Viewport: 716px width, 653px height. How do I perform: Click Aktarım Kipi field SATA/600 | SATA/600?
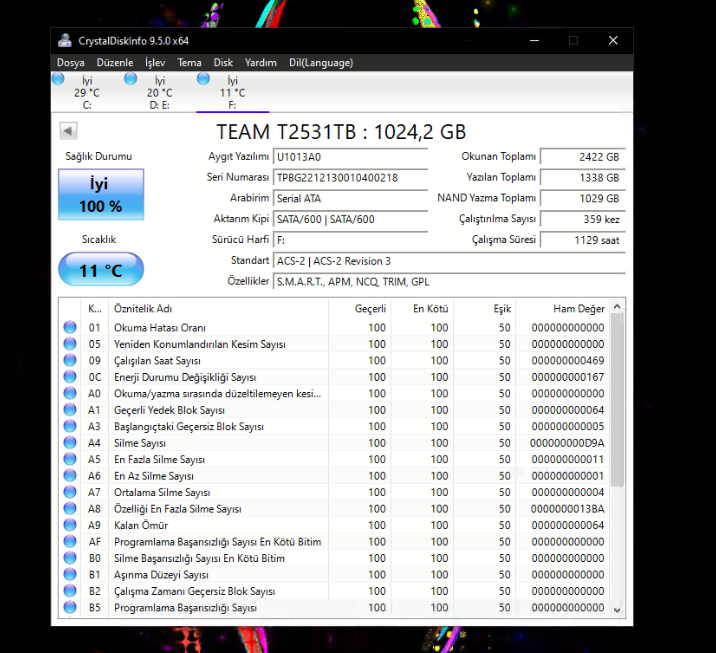point(350,219)
